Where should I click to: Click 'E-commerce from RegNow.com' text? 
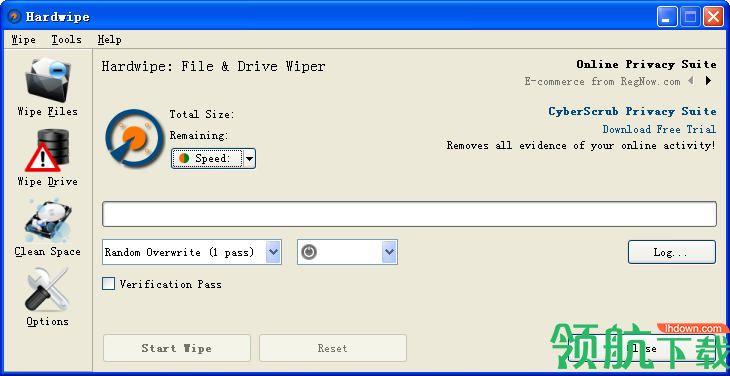click(602, 81)
